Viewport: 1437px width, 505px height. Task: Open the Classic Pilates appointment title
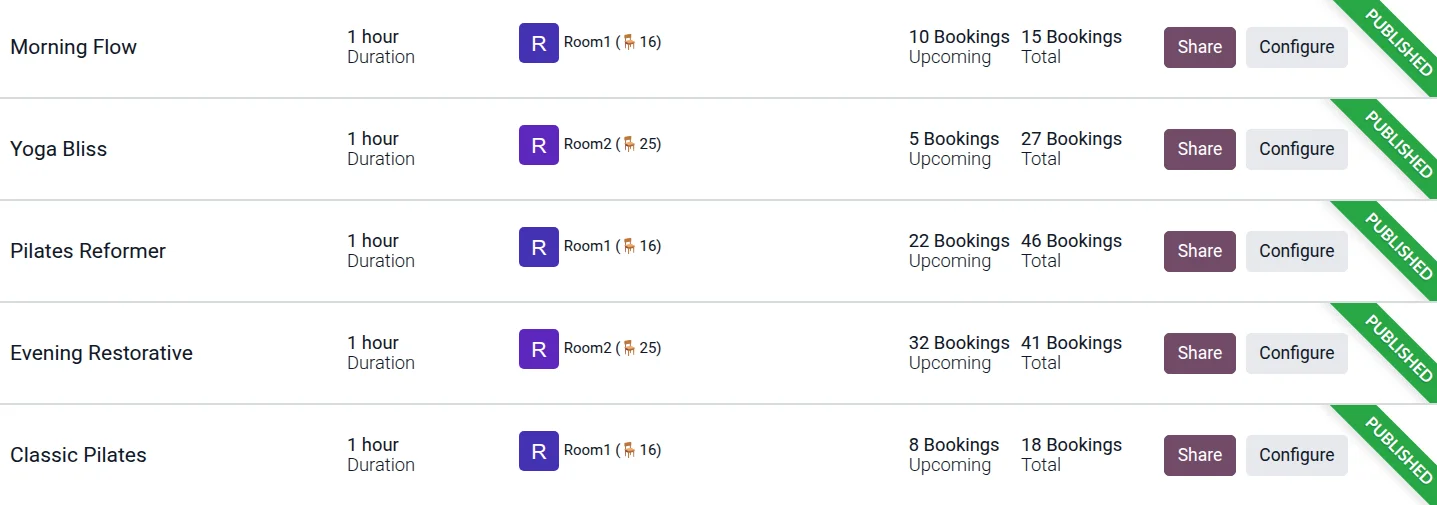78,455
